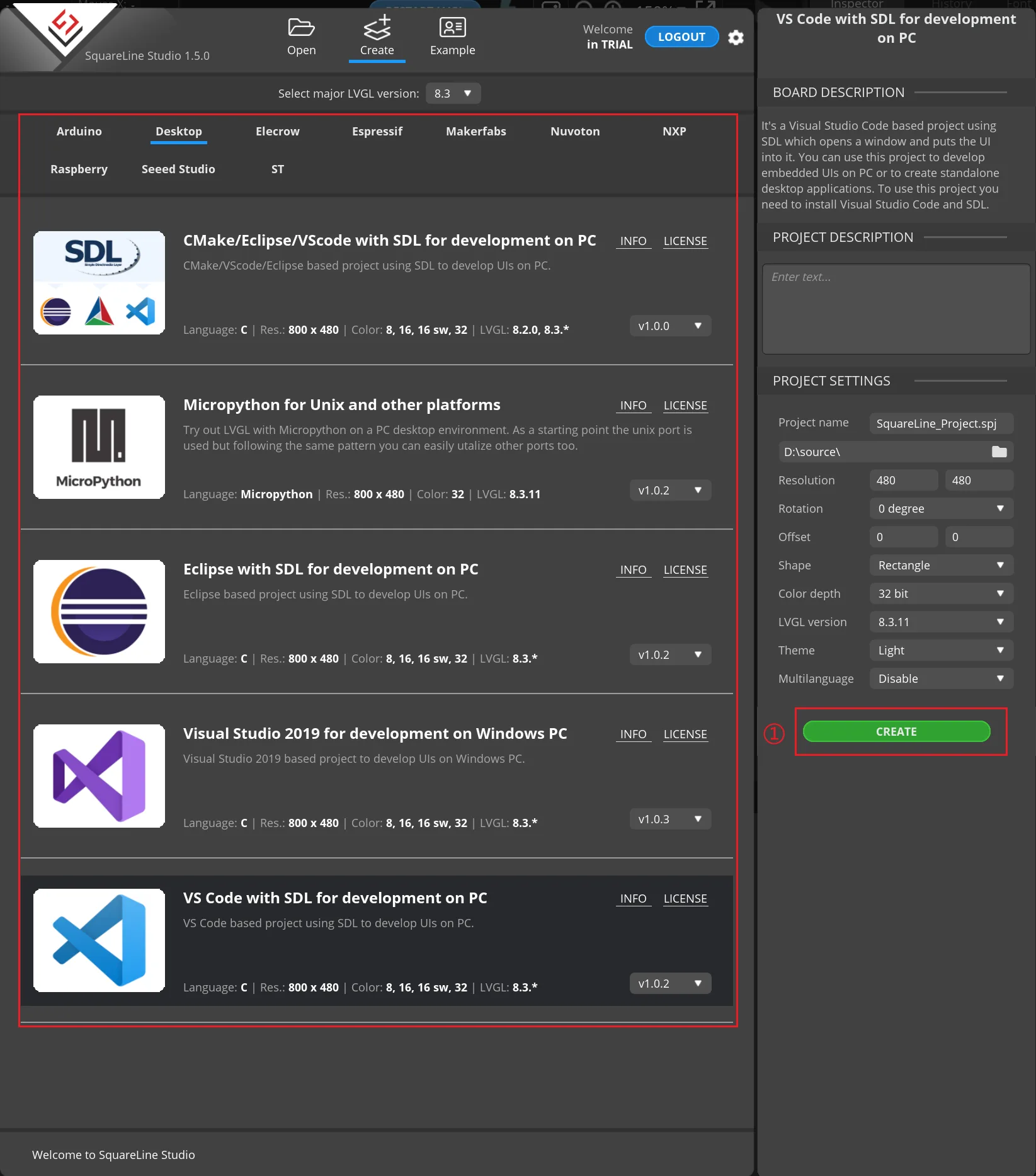Image resolution: width=1036 pixels, height=1176 pixels.
Task: Open INFO for Eclipse with SDL
Action: 633,569
